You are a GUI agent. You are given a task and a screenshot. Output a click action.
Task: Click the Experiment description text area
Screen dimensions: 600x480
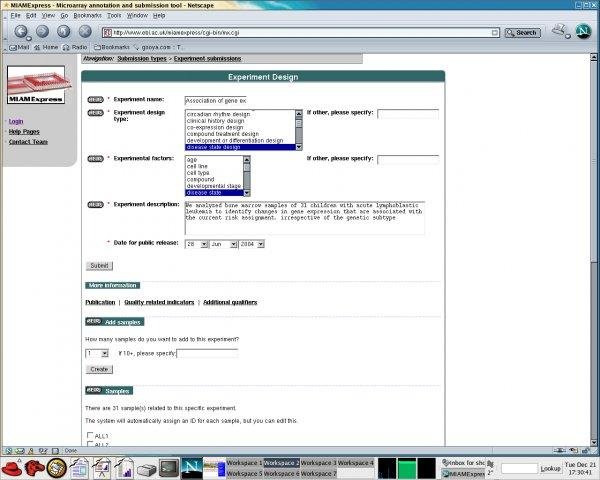click(x=305, y=218)
